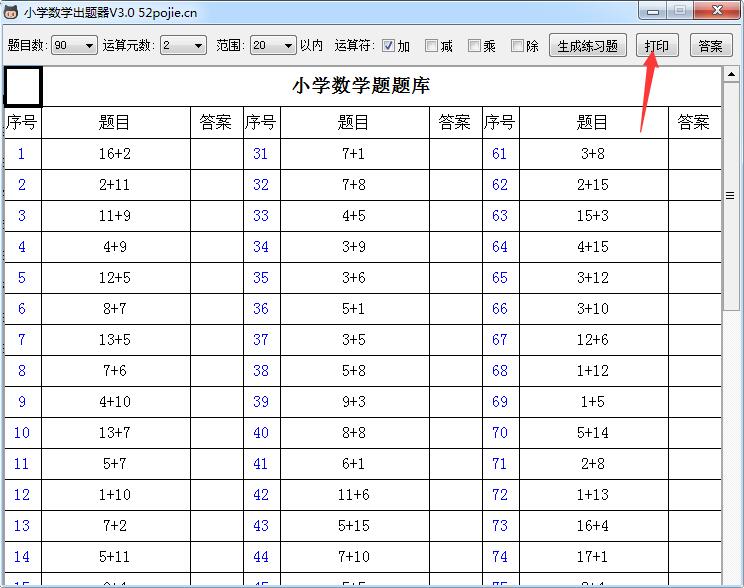The height and width of the screenshot is (588, 744).
Task: Select problem 4+10 in row 9
Action: tap(115, 402)
